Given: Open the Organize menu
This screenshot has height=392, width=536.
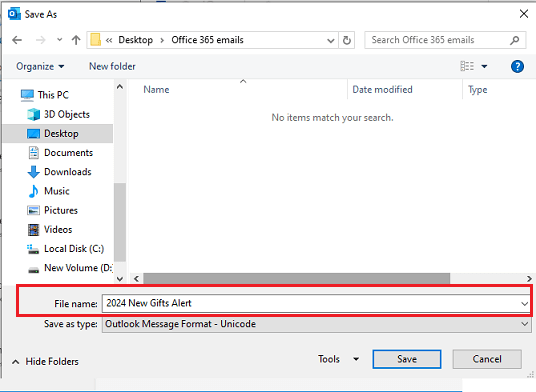Looking at the screenshot, I should 40,66.
